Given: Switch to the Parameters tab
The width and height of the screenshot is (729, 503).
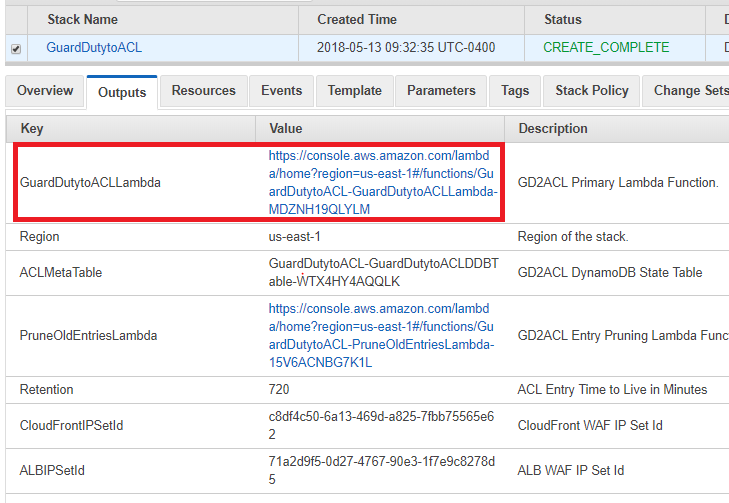Looking at the screenshot, I should coord(441,90).
